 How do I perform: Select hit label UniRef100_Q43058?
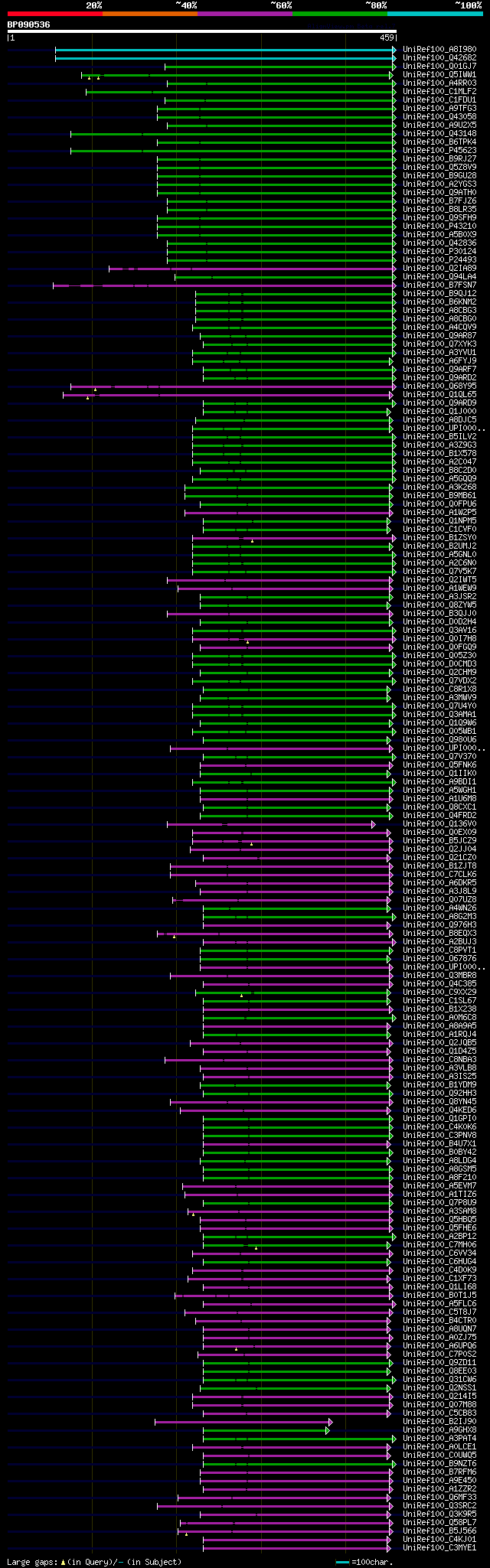(439, 116)
